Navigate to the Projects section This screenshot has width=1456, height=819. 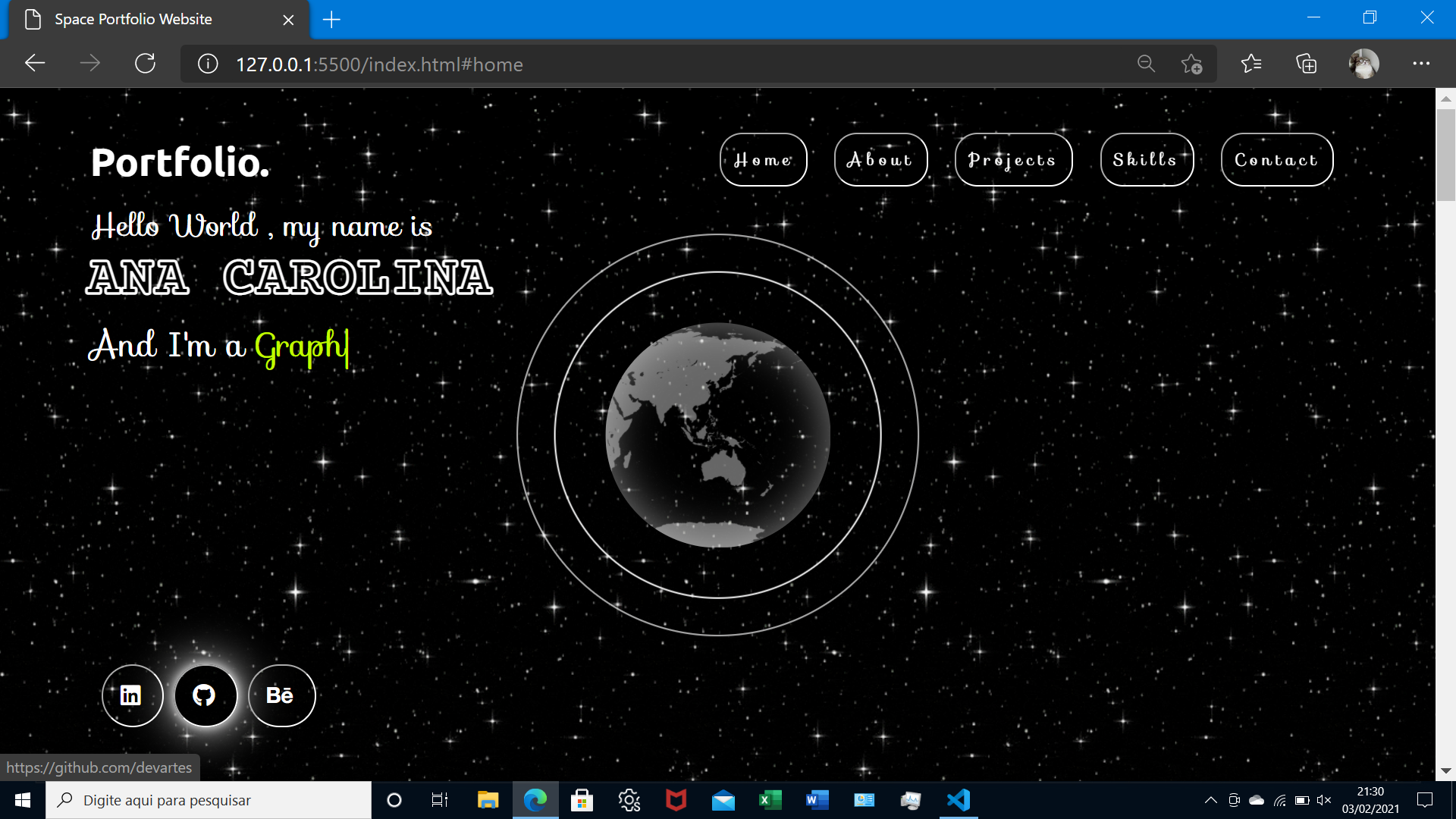1012,159
